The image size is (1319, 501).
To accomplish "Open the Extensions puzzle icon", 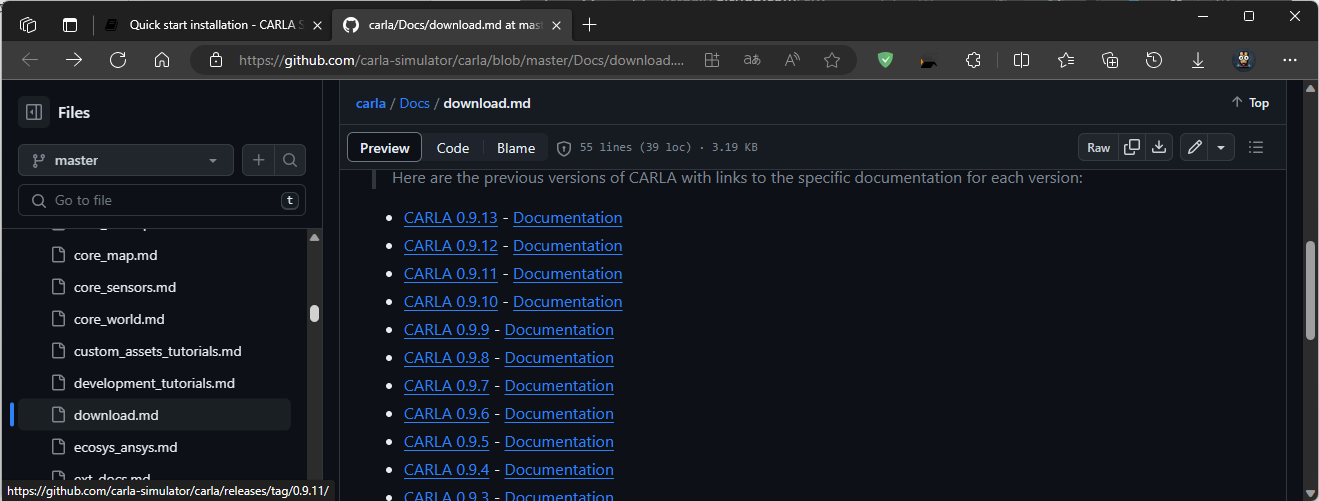I will coord(973,60).
